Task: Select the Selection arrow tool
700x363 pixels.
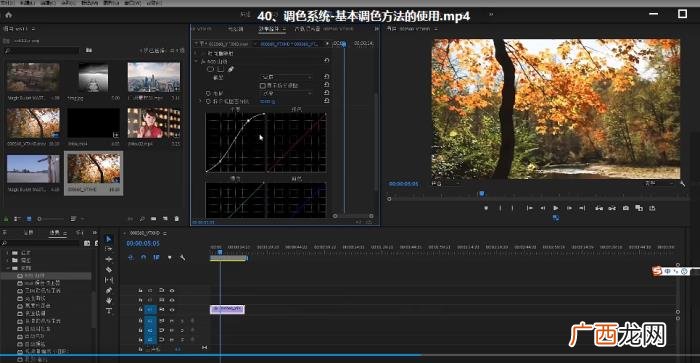Action: [x=108, y=239]
